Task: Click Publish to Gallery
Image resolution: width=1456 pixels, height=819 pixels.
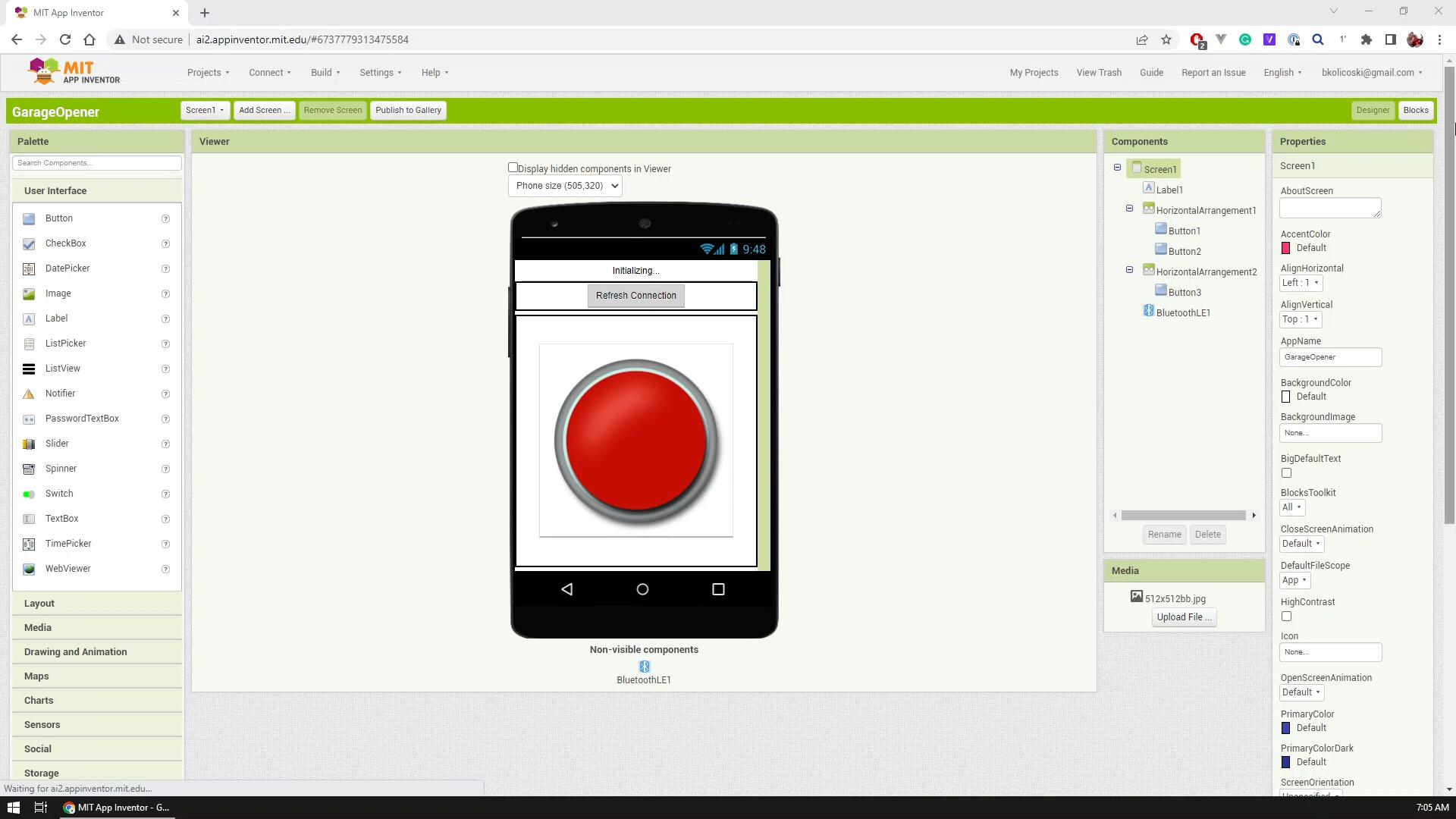Action: pyautogui.click(x=408, y=111)
